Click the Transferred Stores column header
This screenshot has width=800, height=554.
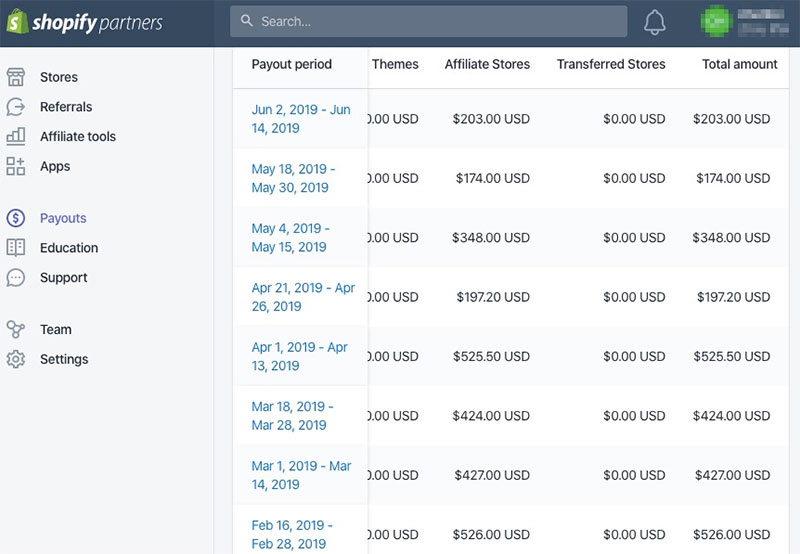(611, 64)
